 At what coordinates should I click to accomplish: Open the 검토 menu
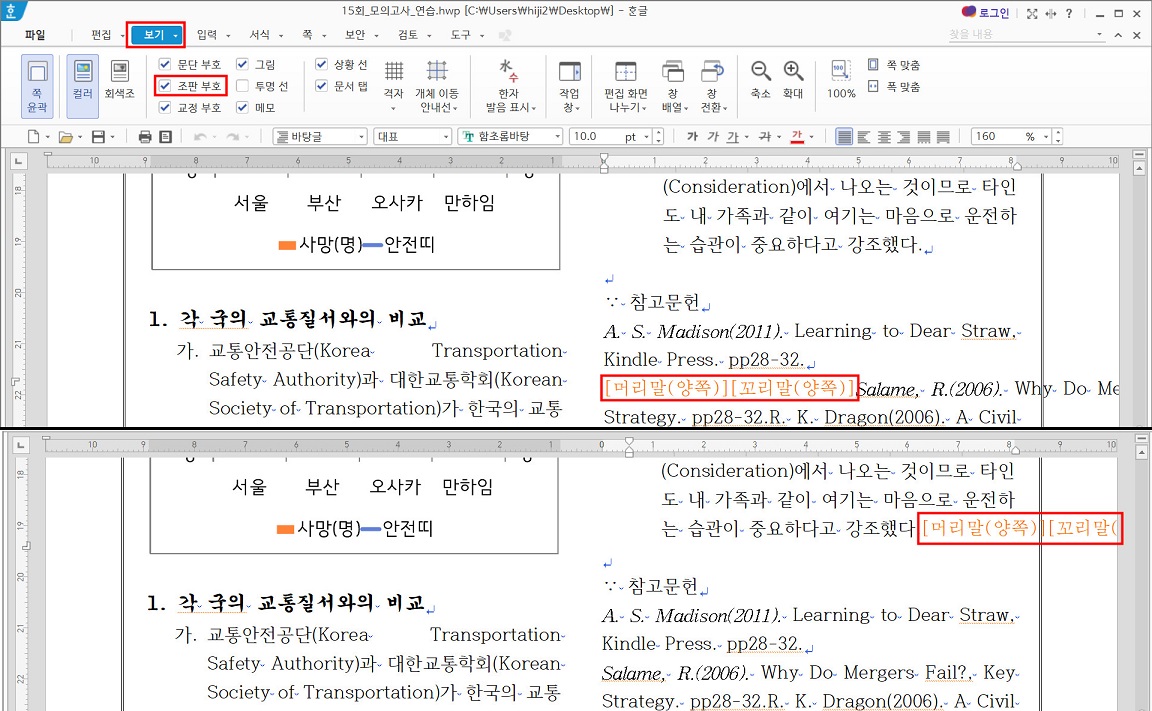pyautogui.click(x=408, y=35)
